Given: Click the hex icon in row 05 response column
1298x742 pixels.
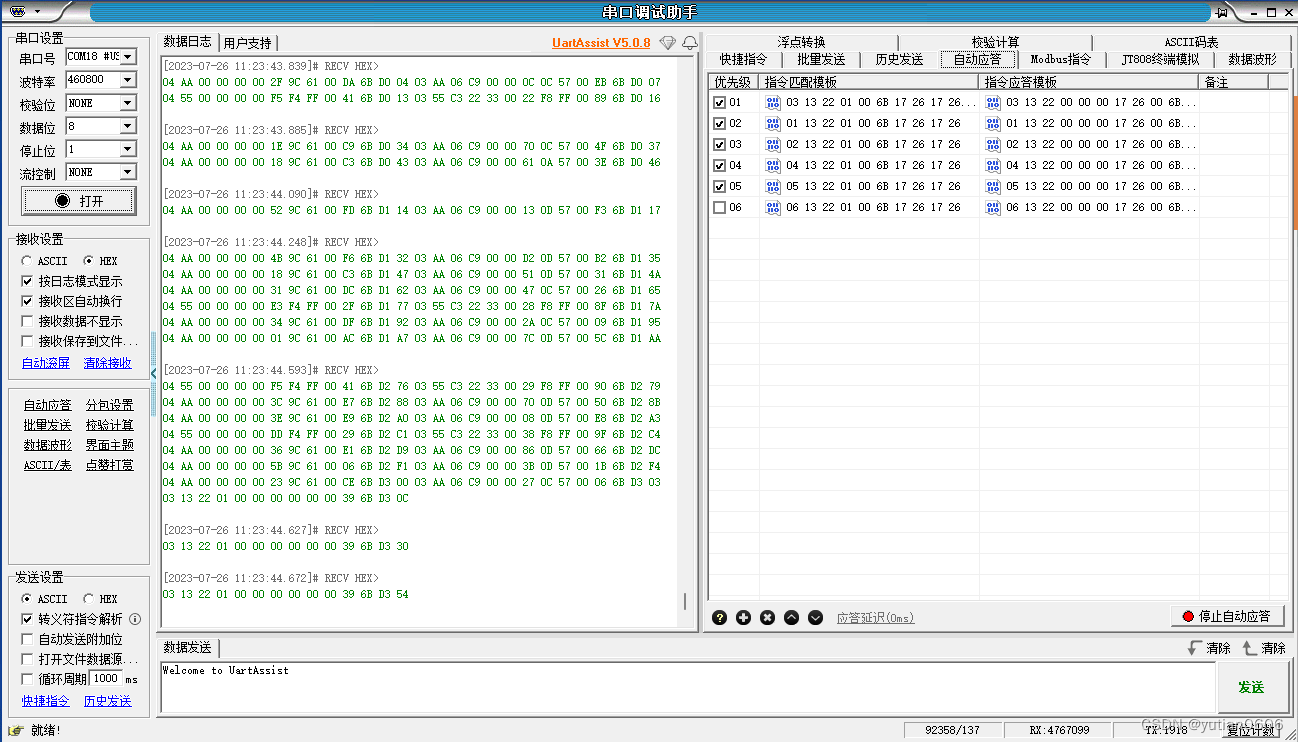Looking at the screenshot, I should 993,186.
